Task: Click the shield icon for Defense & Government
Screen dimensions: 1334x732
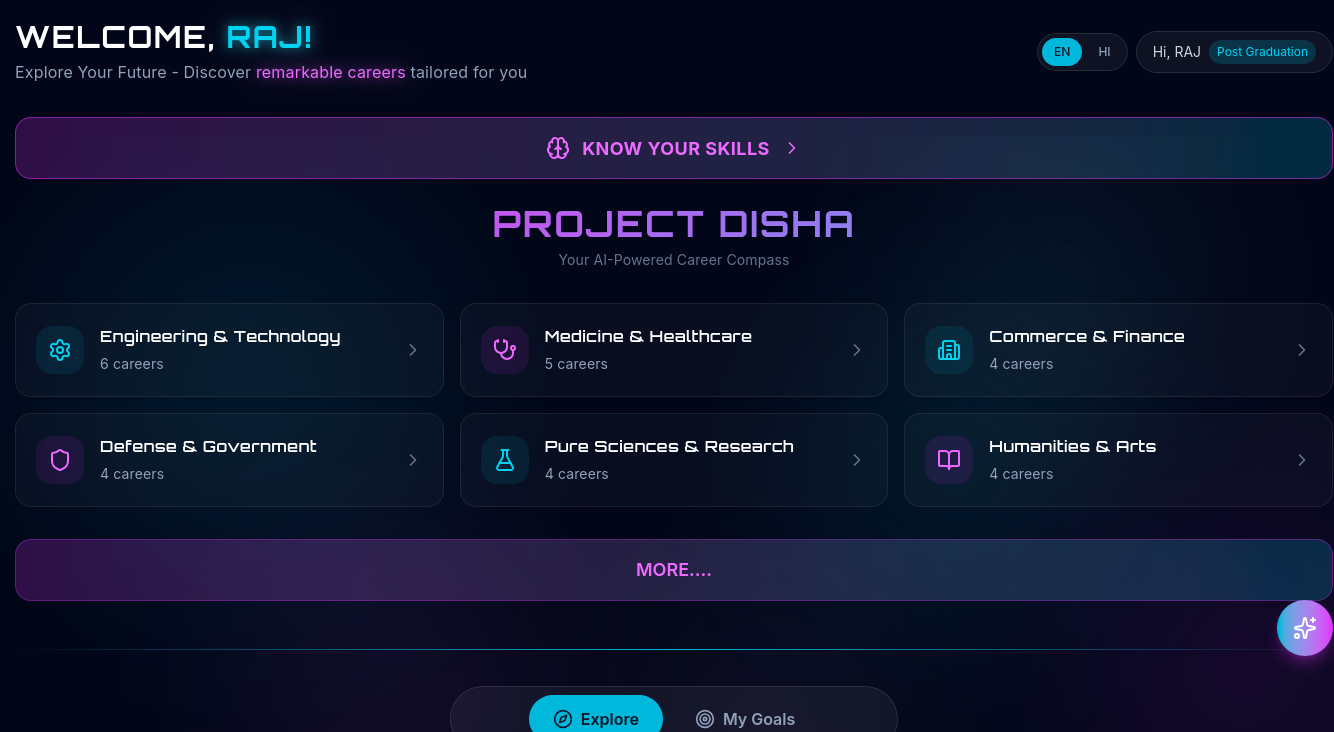Action: [60, 460]
